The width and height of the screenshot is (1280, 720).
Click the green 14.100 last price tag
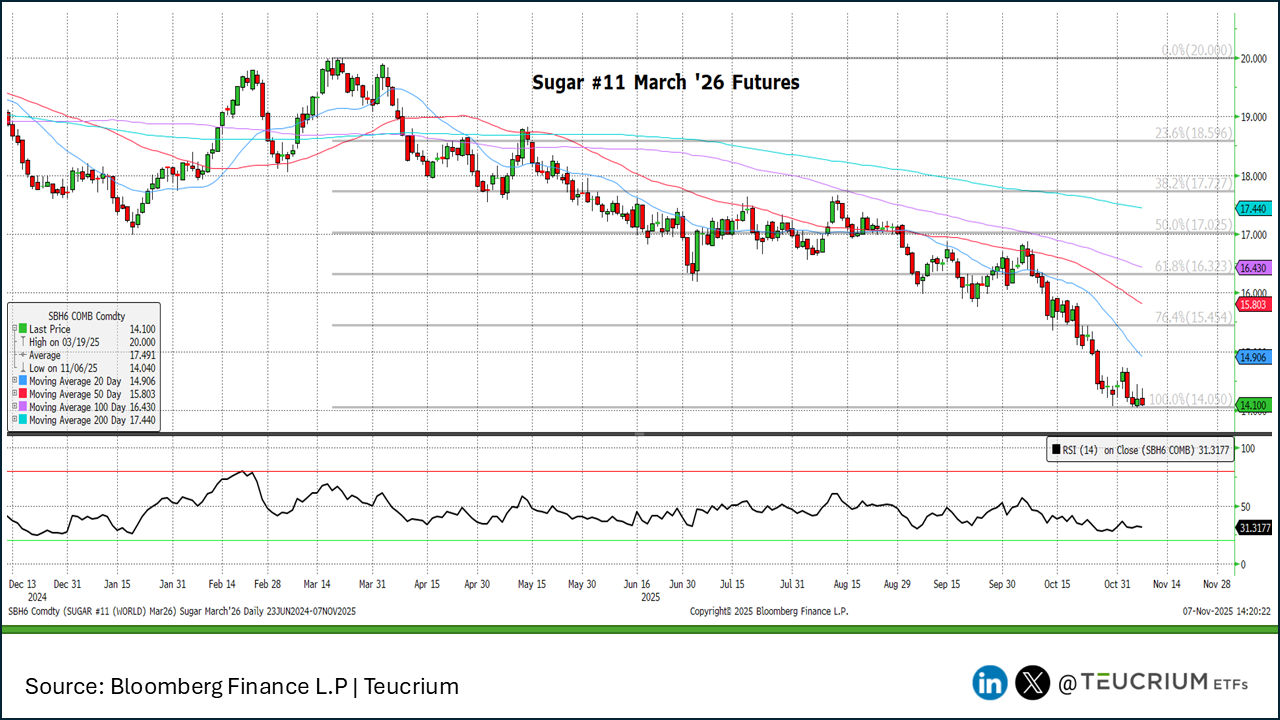[x=1252, y=405]
